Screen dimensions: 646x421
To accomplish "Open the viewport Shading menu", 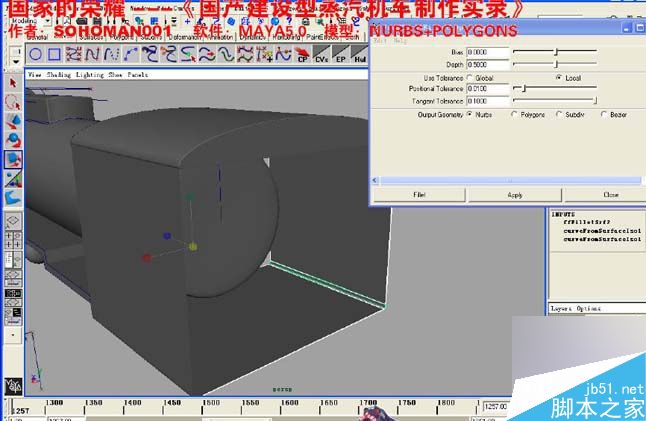I will (59, 75).
